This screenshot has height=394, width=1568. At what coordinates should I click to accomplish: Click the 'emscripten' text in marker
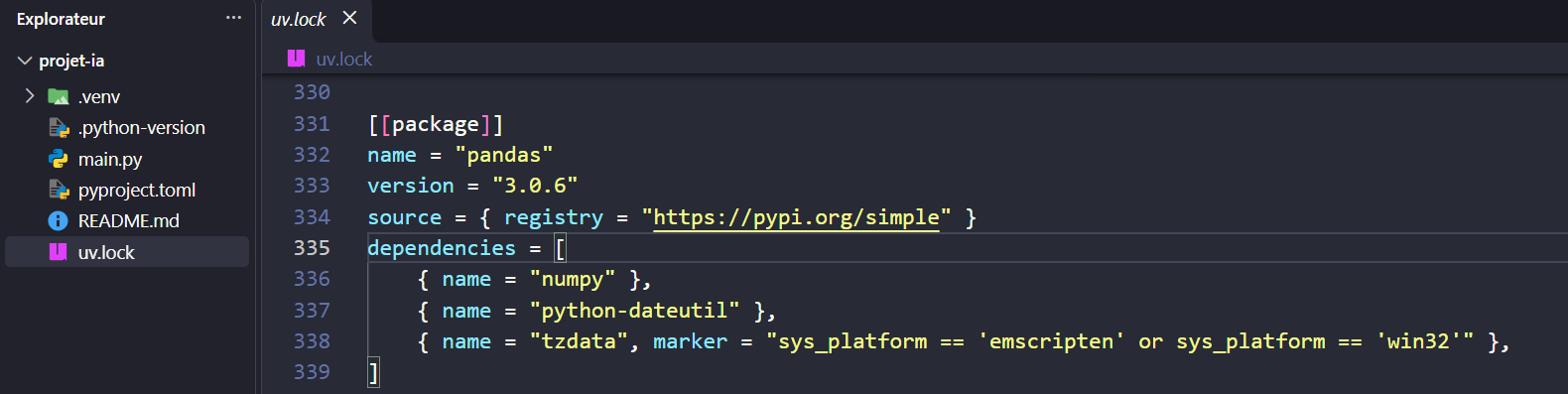pyautogui.click(x=1051, y=341)
